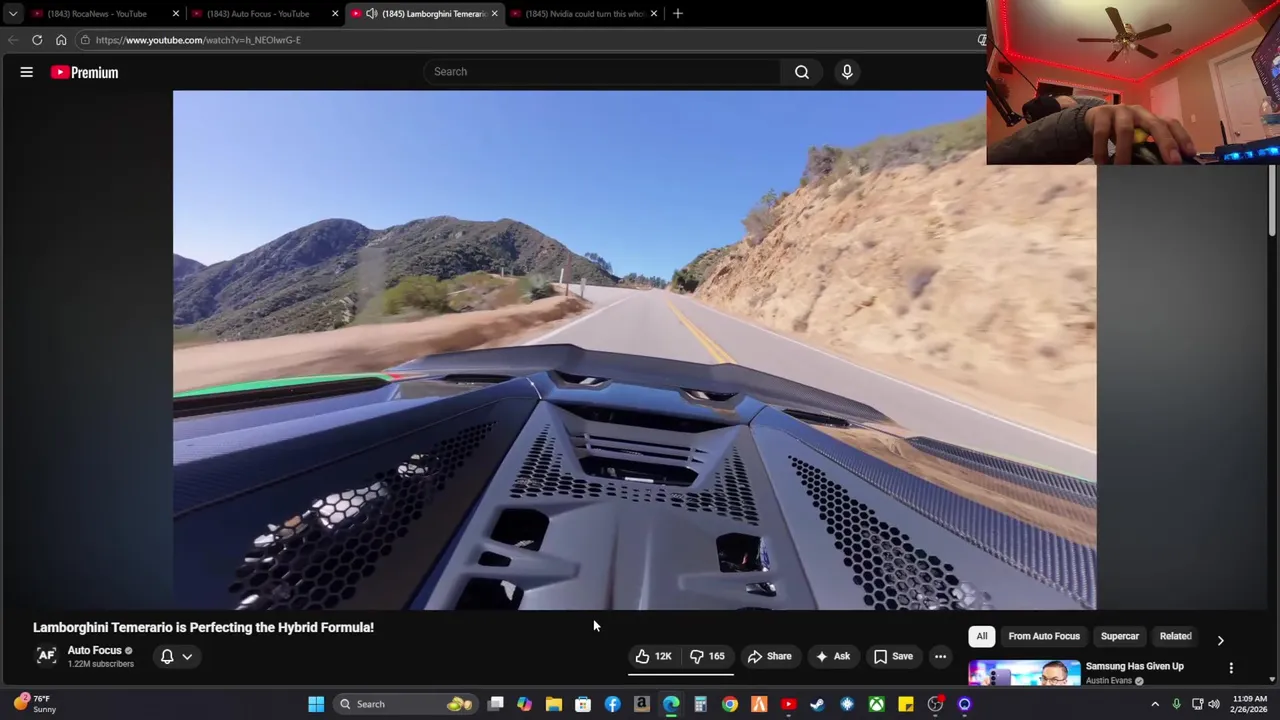Toggle the notification bell for Auto Focus
This screenshot has width=1280, height=720.
coord(167,656)
